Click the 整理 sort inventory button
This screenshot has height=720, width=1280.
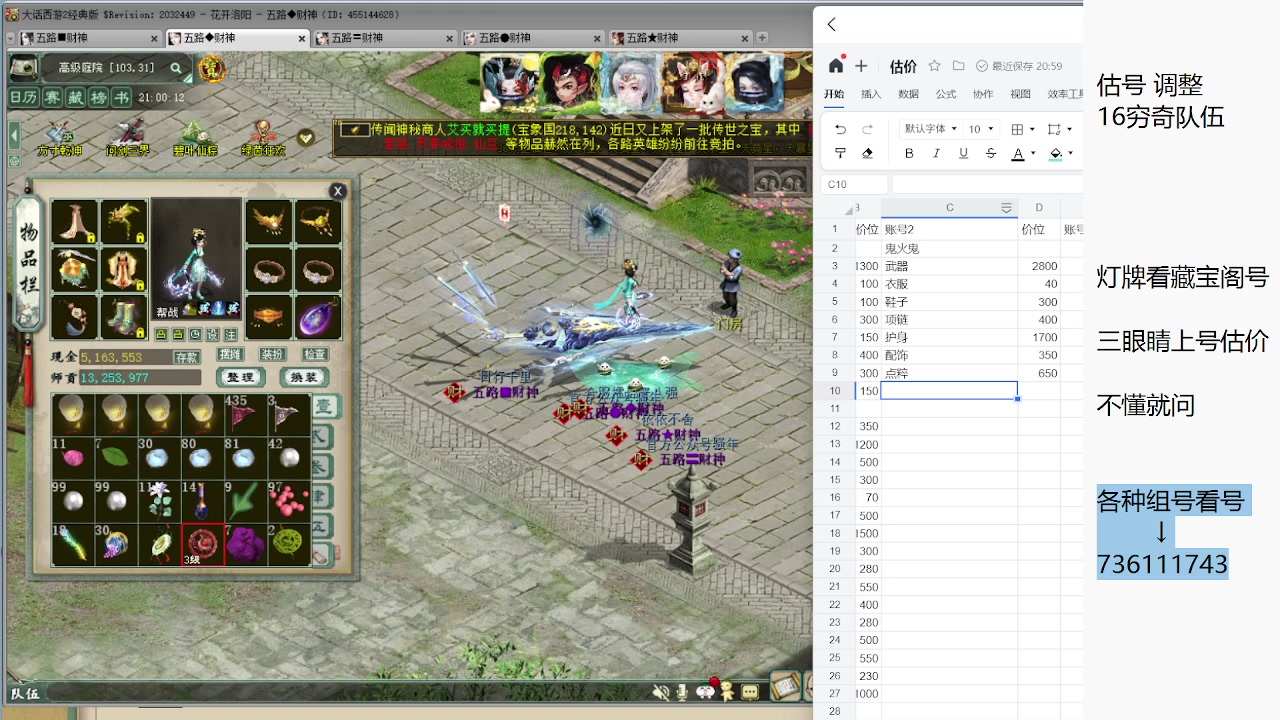[240, 377]
